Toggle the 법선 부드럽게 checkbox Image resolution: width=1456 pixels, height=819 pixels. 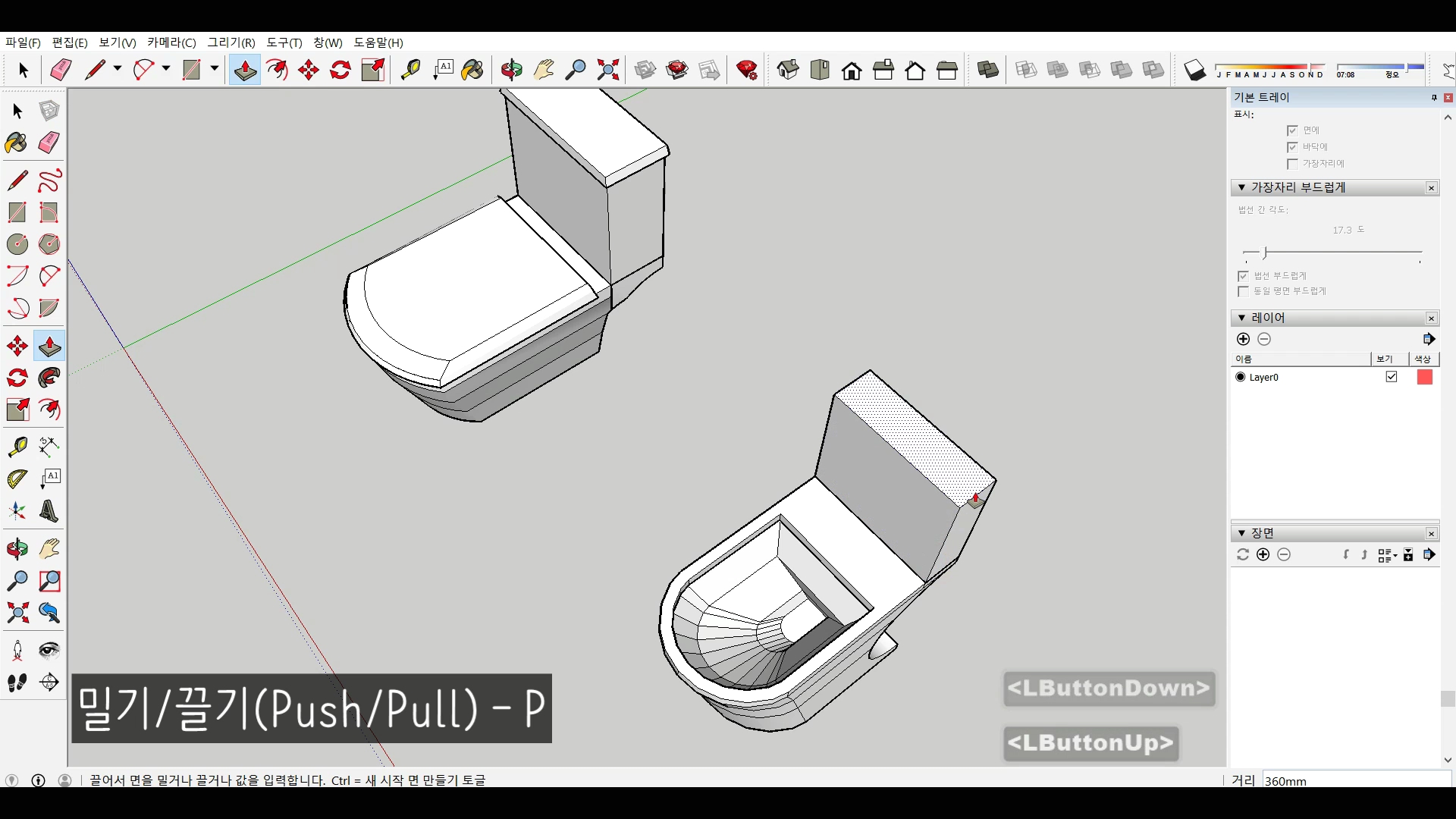click(1243, 276)
